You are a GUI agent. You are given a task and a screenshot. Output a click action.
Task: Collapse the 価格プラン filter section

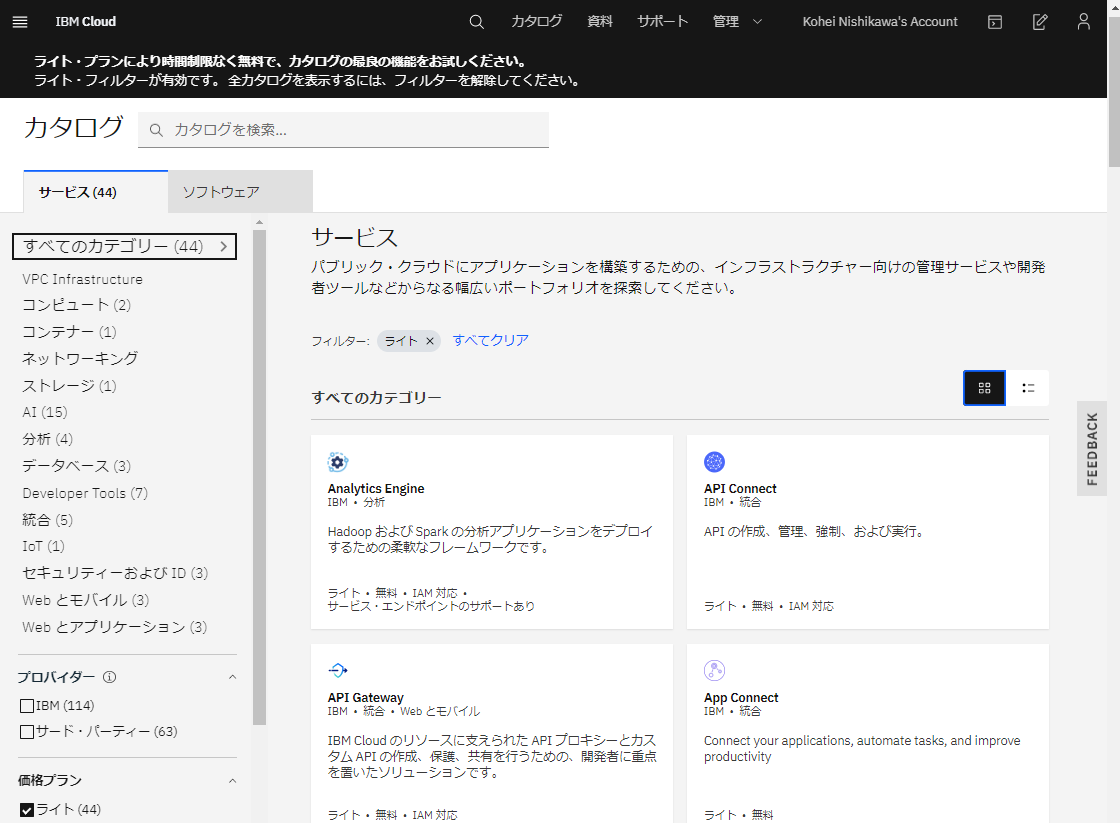point(232,780)
